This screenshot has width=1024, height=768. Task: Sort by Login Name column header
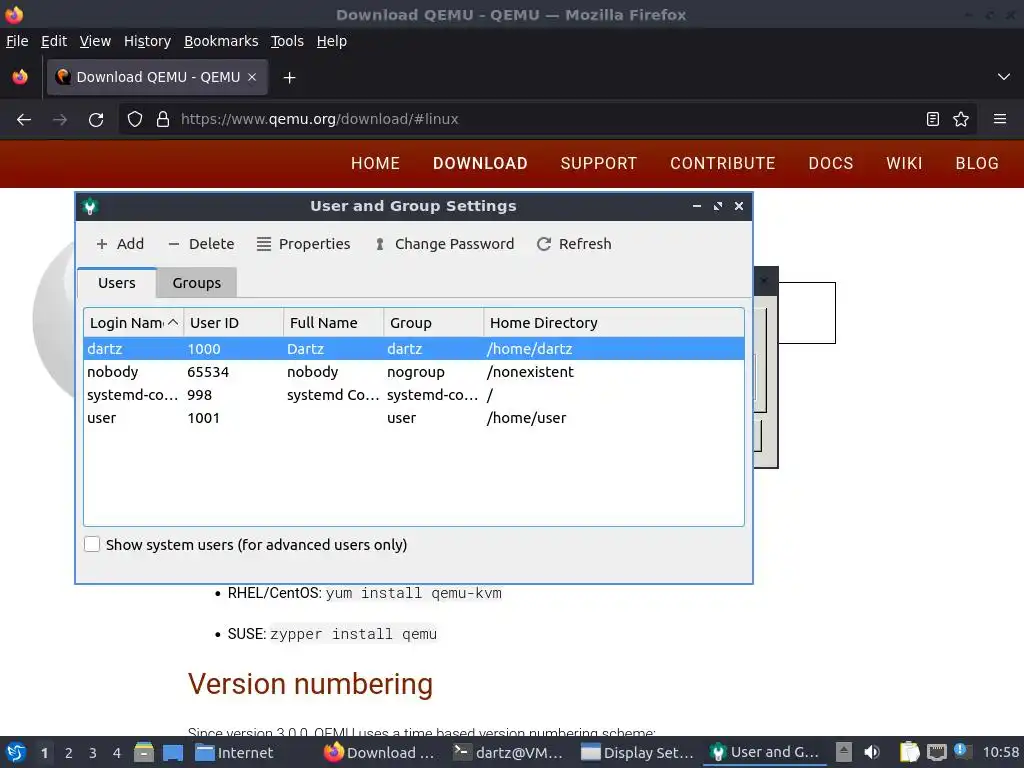(133, 323)
